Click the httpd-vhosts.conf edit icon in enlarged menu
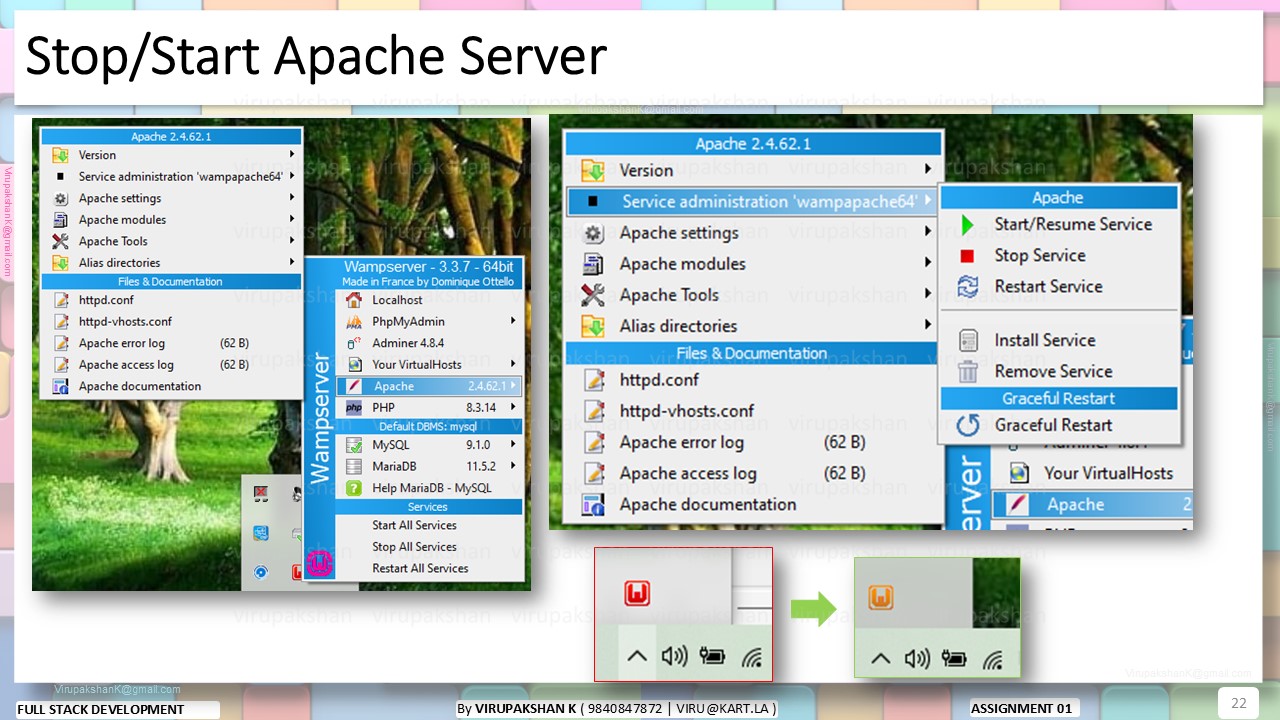The image size is (1280, 720). [593, 411]
